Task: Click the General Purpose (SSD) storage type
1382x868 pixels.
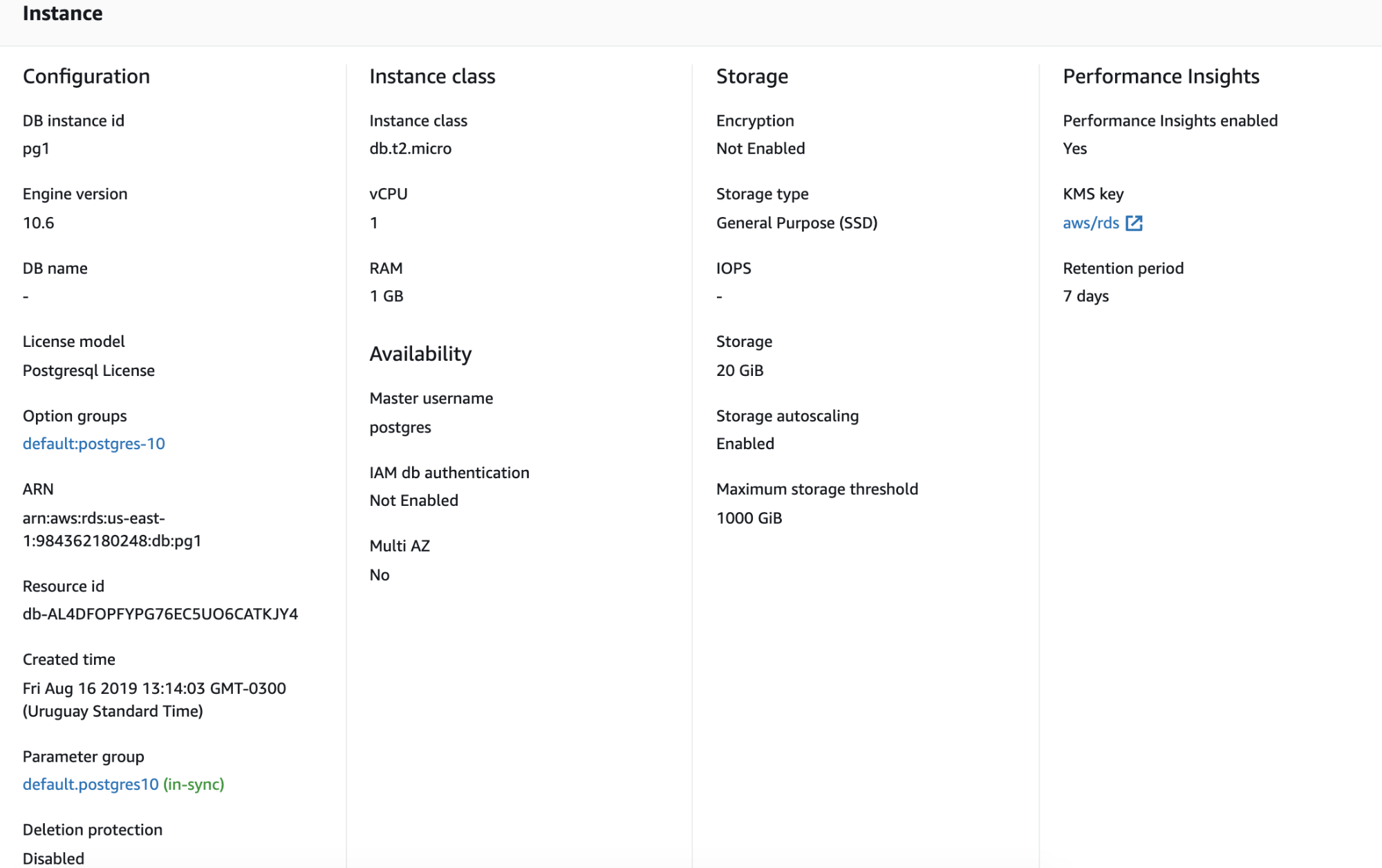Action: click(796, 223)
